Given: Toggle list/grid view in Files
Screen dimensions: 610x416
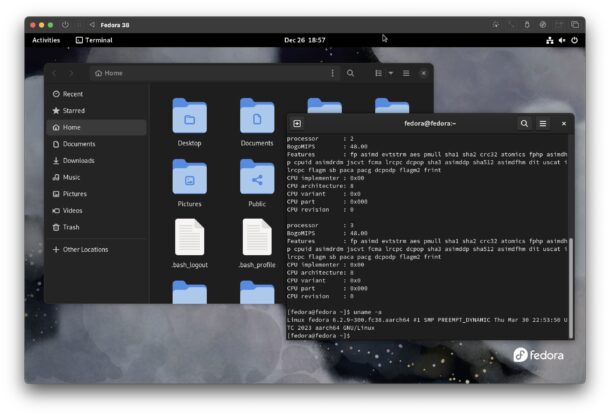Looking at the screenshot, I should 378,73.
